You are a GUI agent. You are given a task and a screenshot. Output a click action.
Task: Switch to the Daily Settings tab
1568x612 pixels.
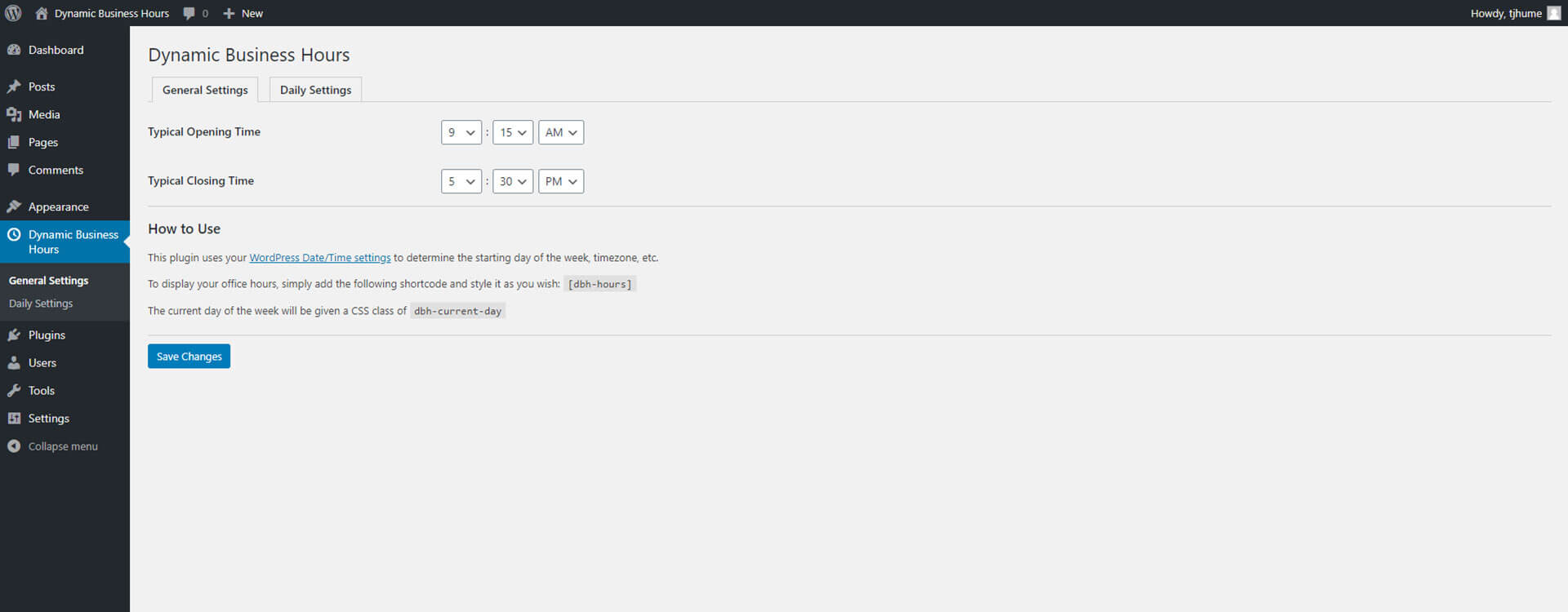tap(315, 90)
